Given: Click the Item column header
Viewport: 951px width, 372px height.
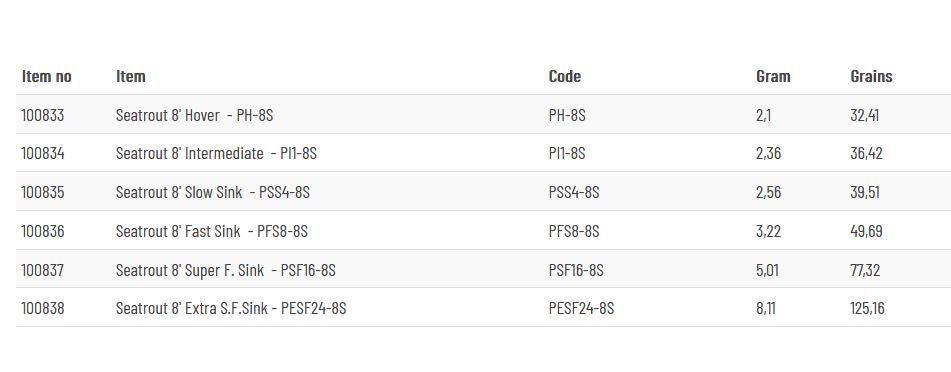Looking at the screenshot, I should pos(130,76).
